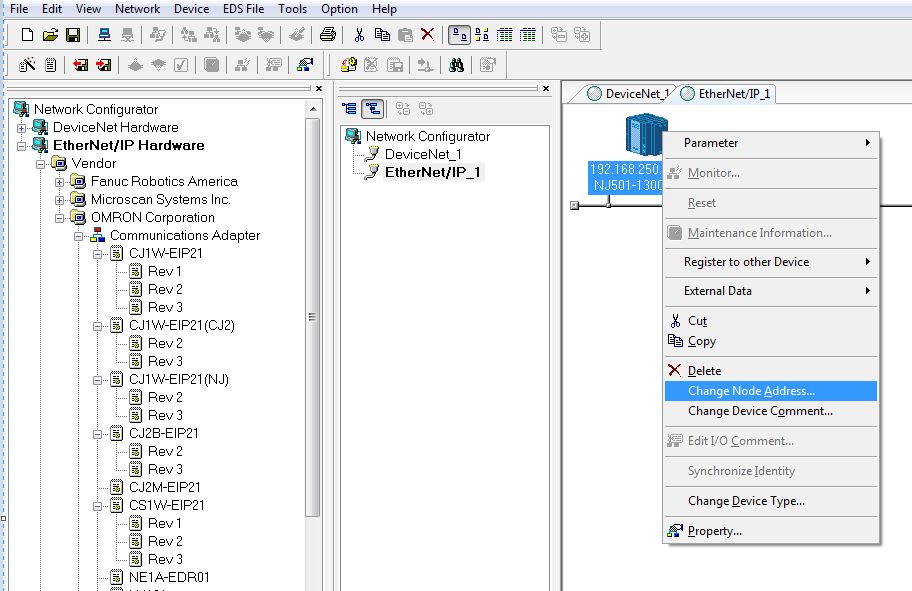Click the Copy toolbar icon
The image size is (912, 591).
click(382, 35)
